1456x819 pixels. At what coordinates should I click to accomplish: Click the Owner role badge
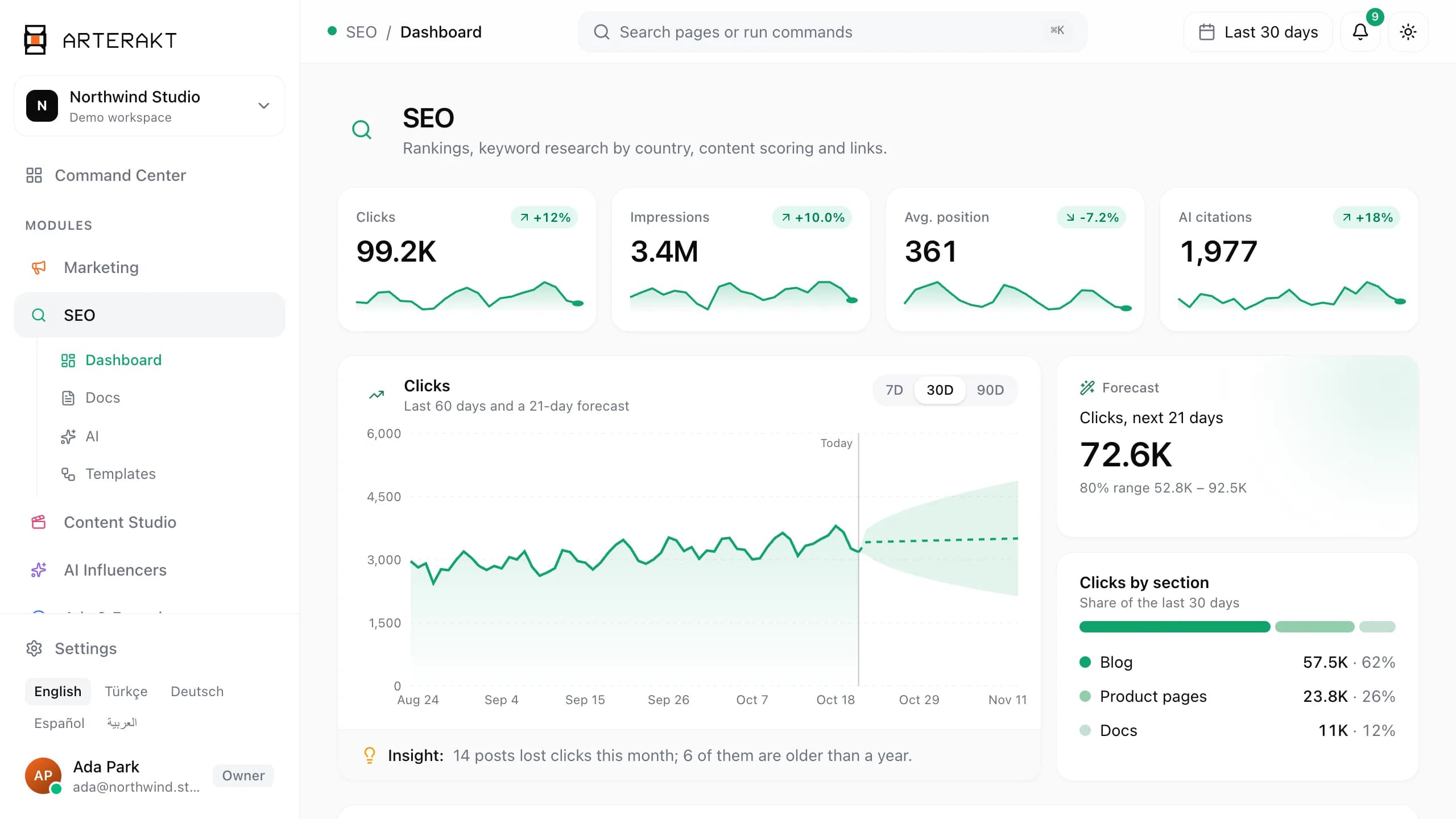[243, 776]
